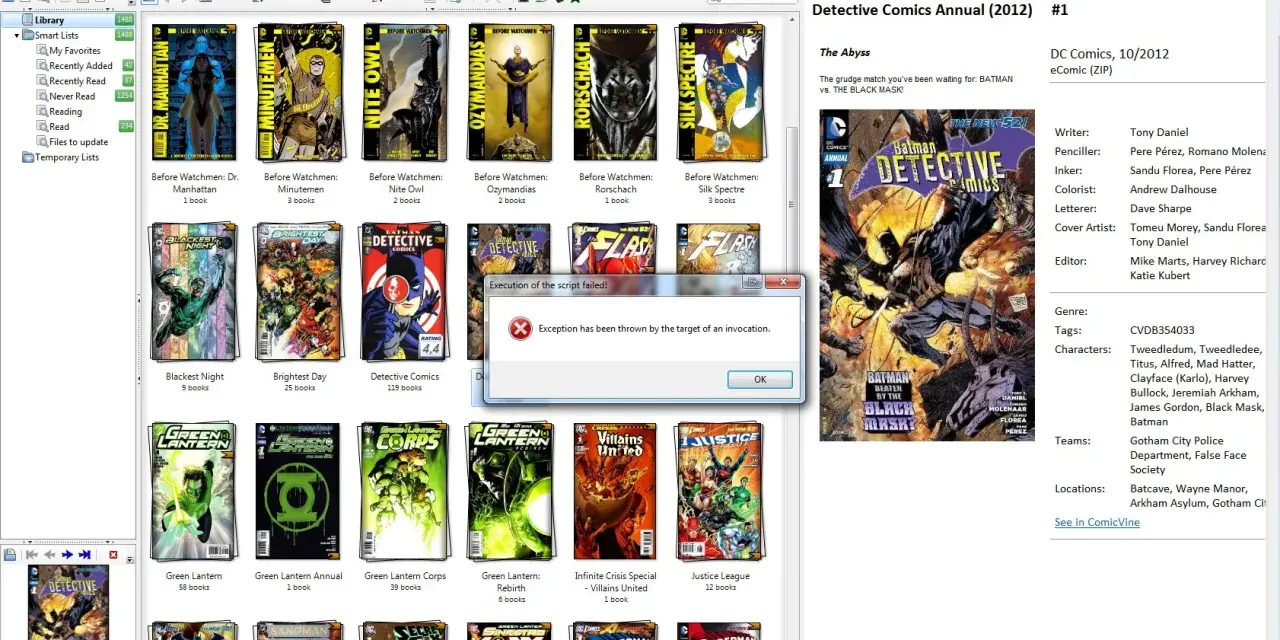1280x640 pixels.
Task: Open the Never Read smart list
Action: 72,96
